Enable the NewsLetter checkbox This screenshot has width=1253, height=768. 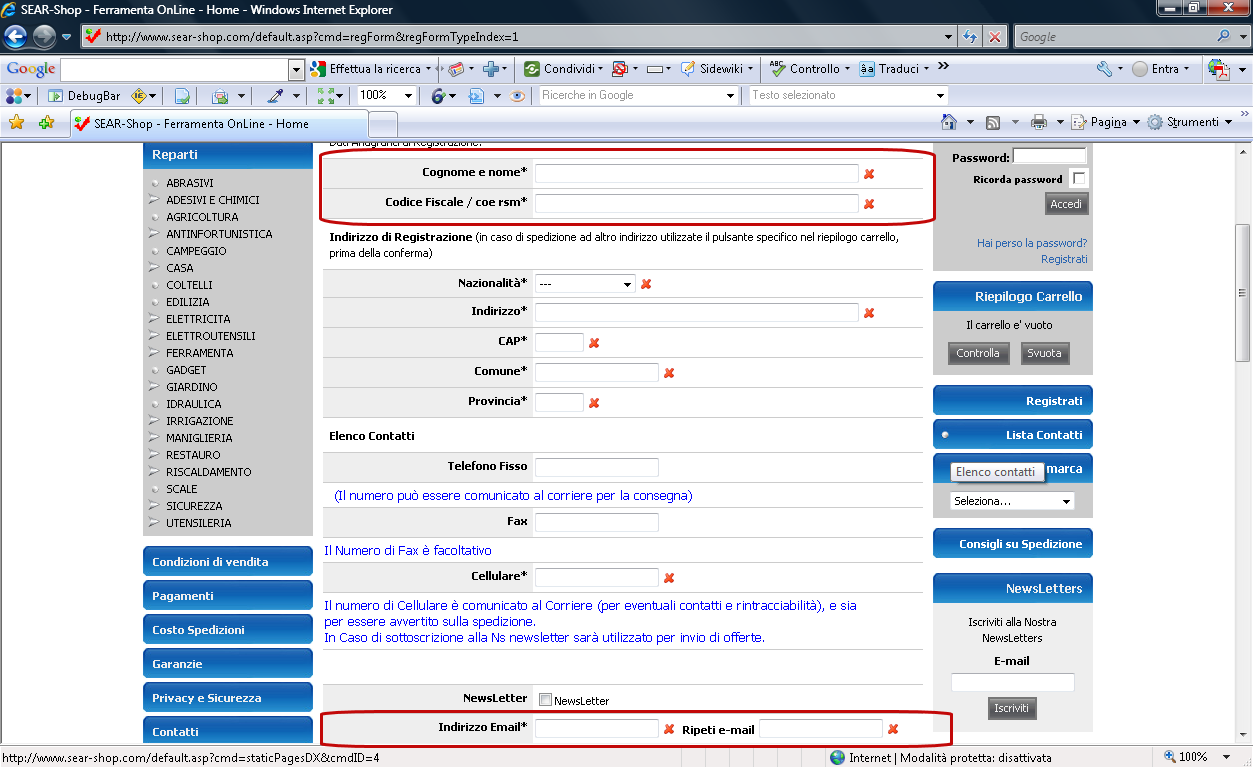545,700
